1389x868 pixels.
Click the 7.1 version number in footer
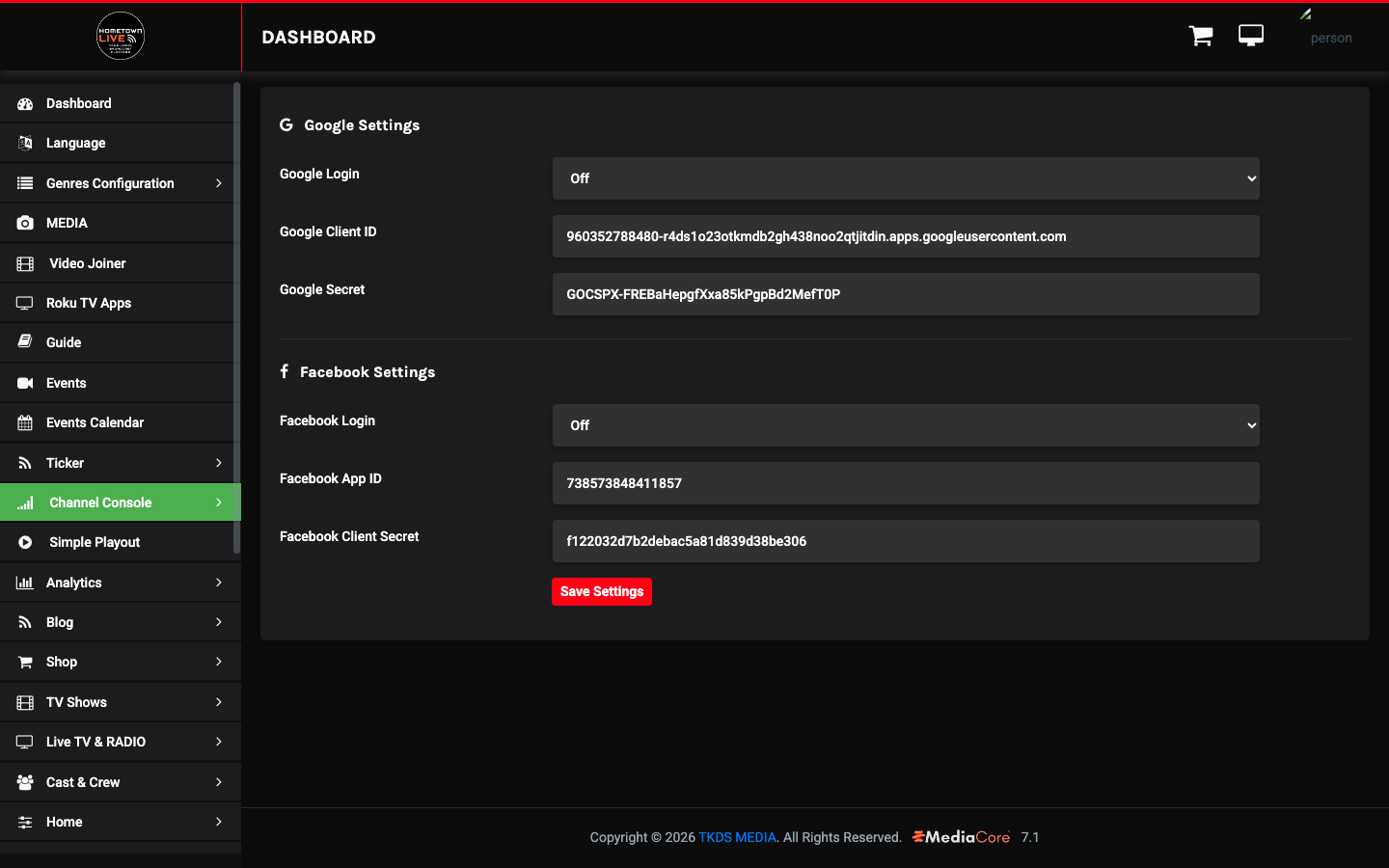1030,837
